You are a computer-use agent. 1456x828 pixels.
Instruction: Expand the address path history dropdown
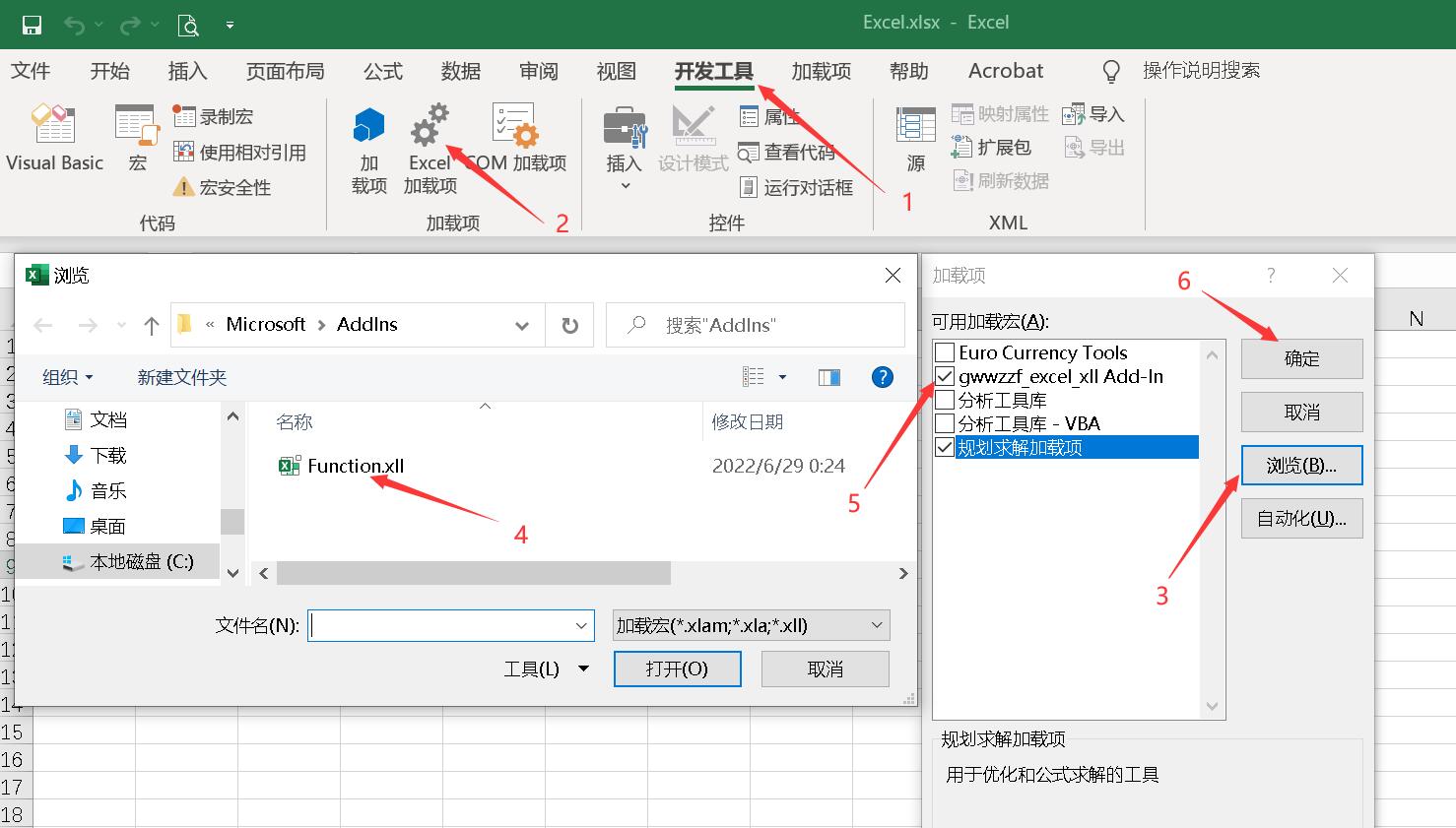click(x=522, y=325)
